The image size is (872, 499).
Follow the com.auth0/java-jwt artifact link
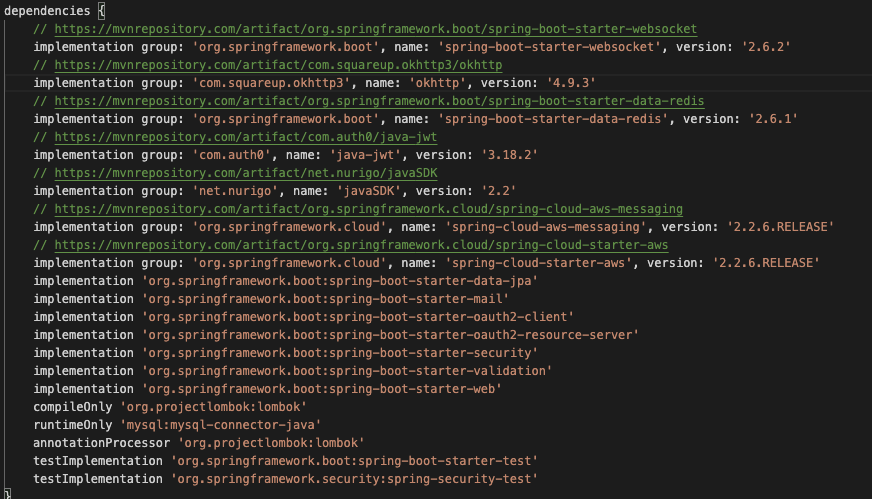click(x=246, y=137)
